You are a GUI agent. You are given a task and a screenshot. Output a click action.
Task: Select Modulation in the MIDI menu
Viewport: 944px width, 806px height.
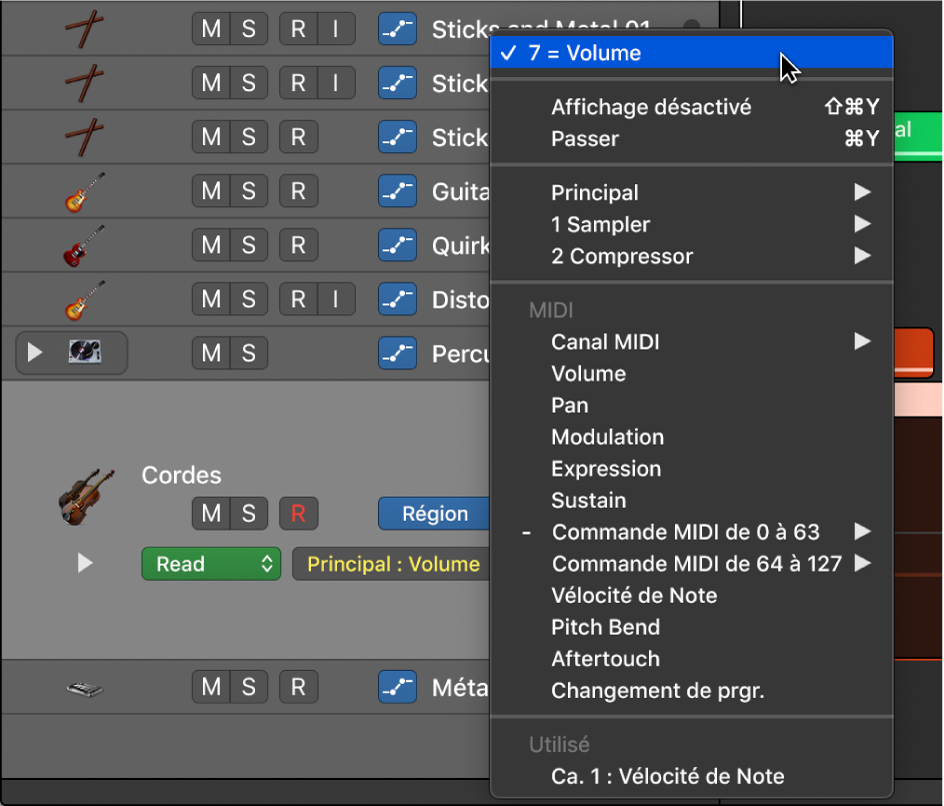[x=691, y=437]
